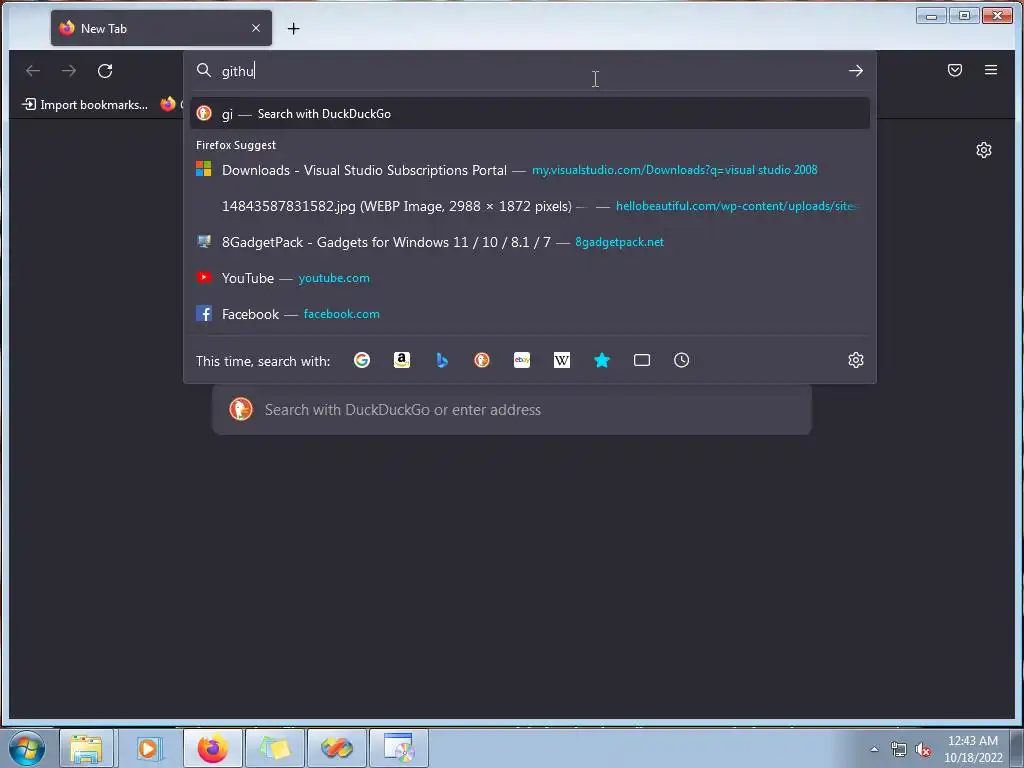Search with eBay one-off icon
The width and height of the screenshot is (1024, 768).
point(522,360)
